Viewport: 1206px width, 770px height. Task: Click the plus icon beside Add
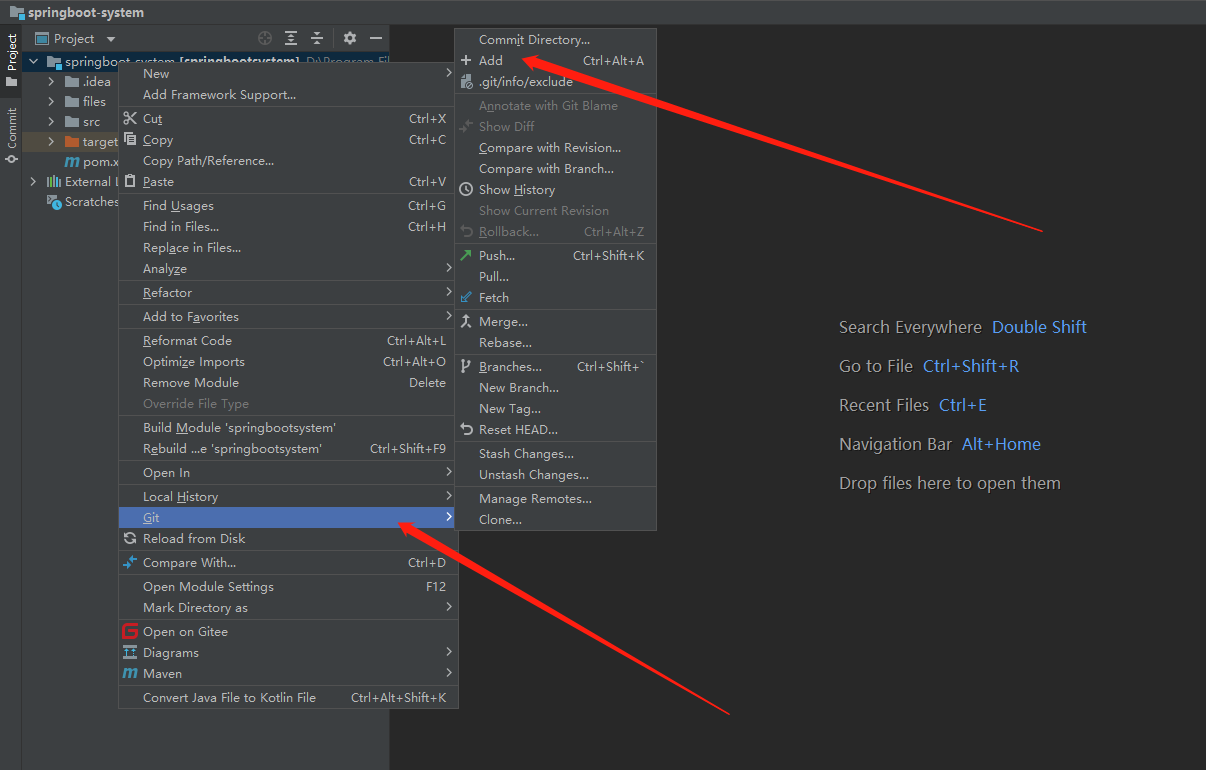click(x=466, y=61)
